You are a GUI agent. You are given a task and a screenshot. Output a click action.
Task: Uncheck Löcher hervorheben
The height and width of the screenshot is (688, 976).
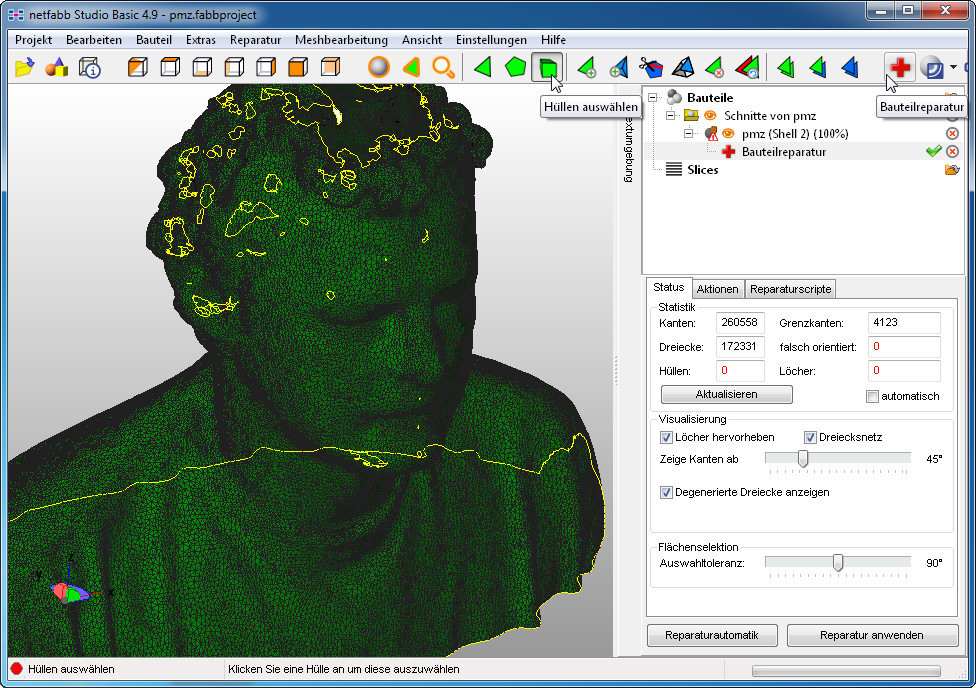666,437
